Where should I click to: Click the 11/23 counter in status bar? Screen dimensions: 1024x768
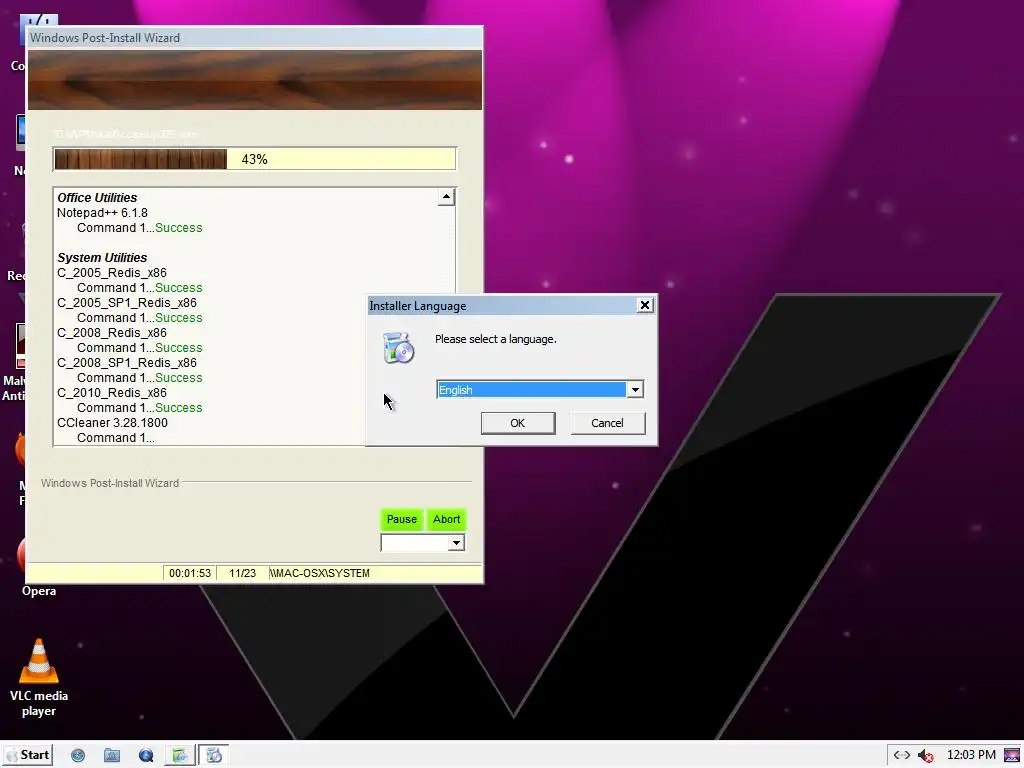pos(242,573)
